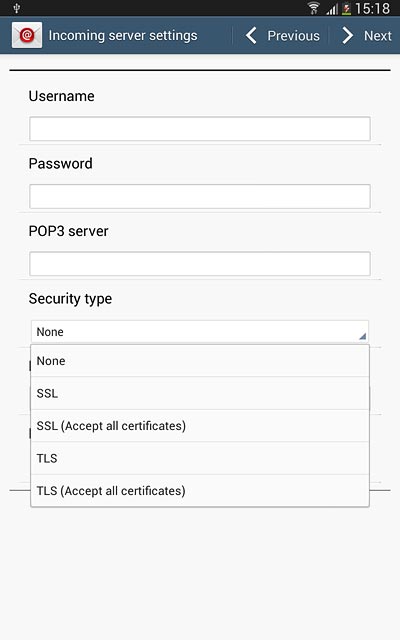
Task: Choose the SSL security option
Action: click(200, 393)
